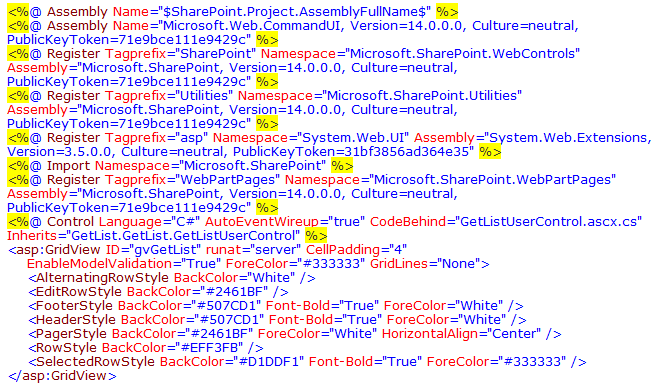Screen dimensions: 661x384
Task: Click the Microsoft.SharePoint.WebControls namespace value
Action: [x=462, y=54]
